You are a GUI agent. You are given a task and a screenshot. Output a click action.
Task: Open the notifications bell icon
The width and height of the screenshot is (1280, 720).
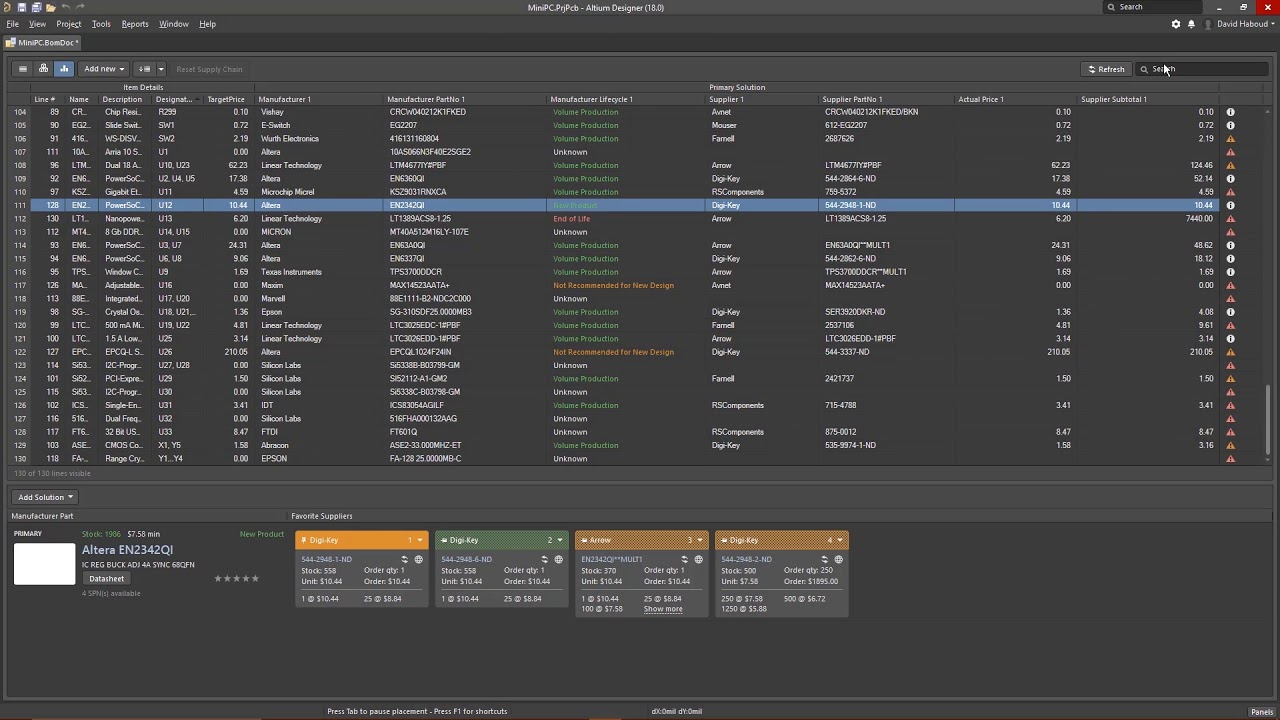point(1191,24)
